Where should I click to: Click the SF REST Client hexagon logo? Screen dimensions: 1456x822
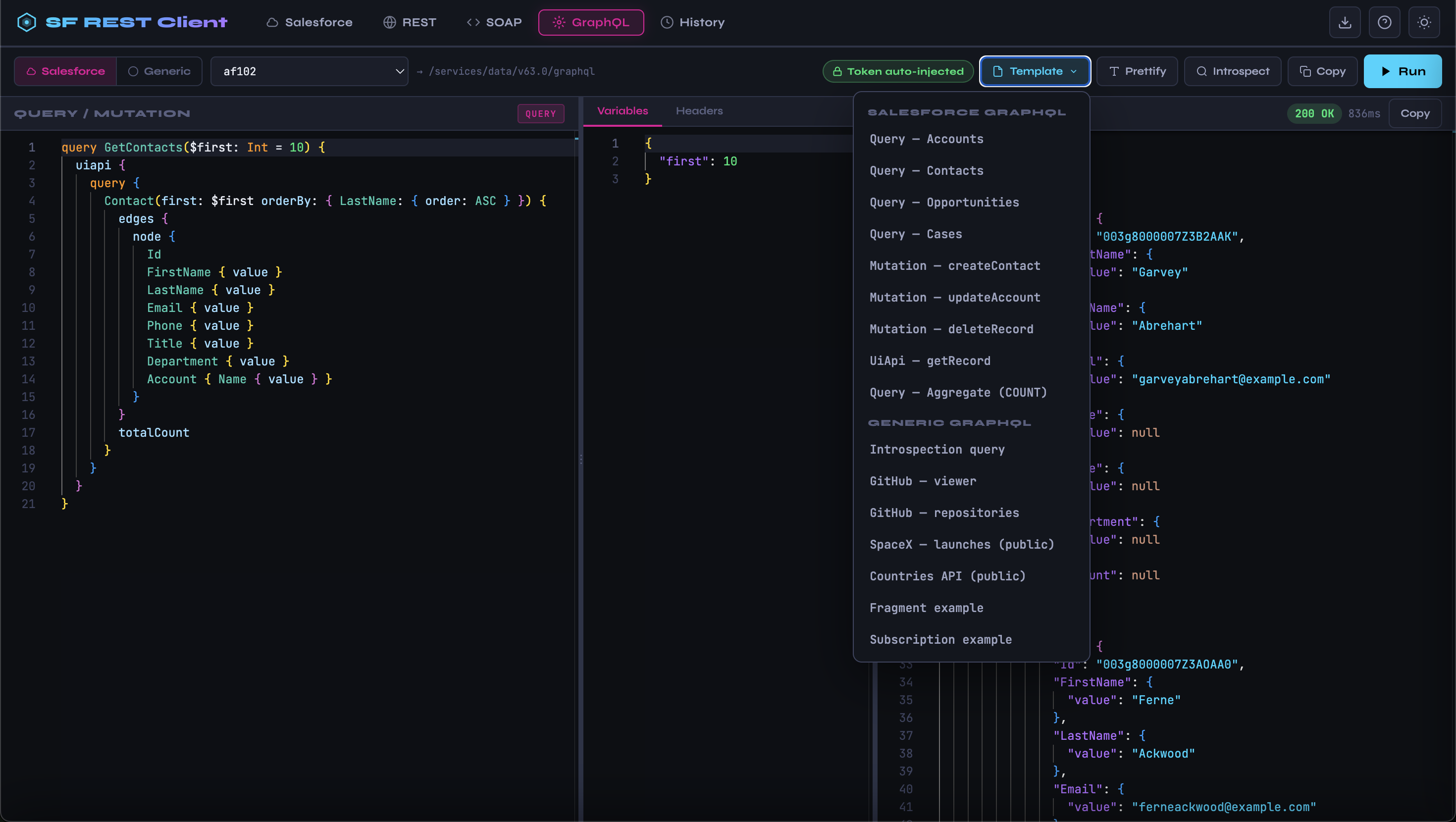(27, 22)
